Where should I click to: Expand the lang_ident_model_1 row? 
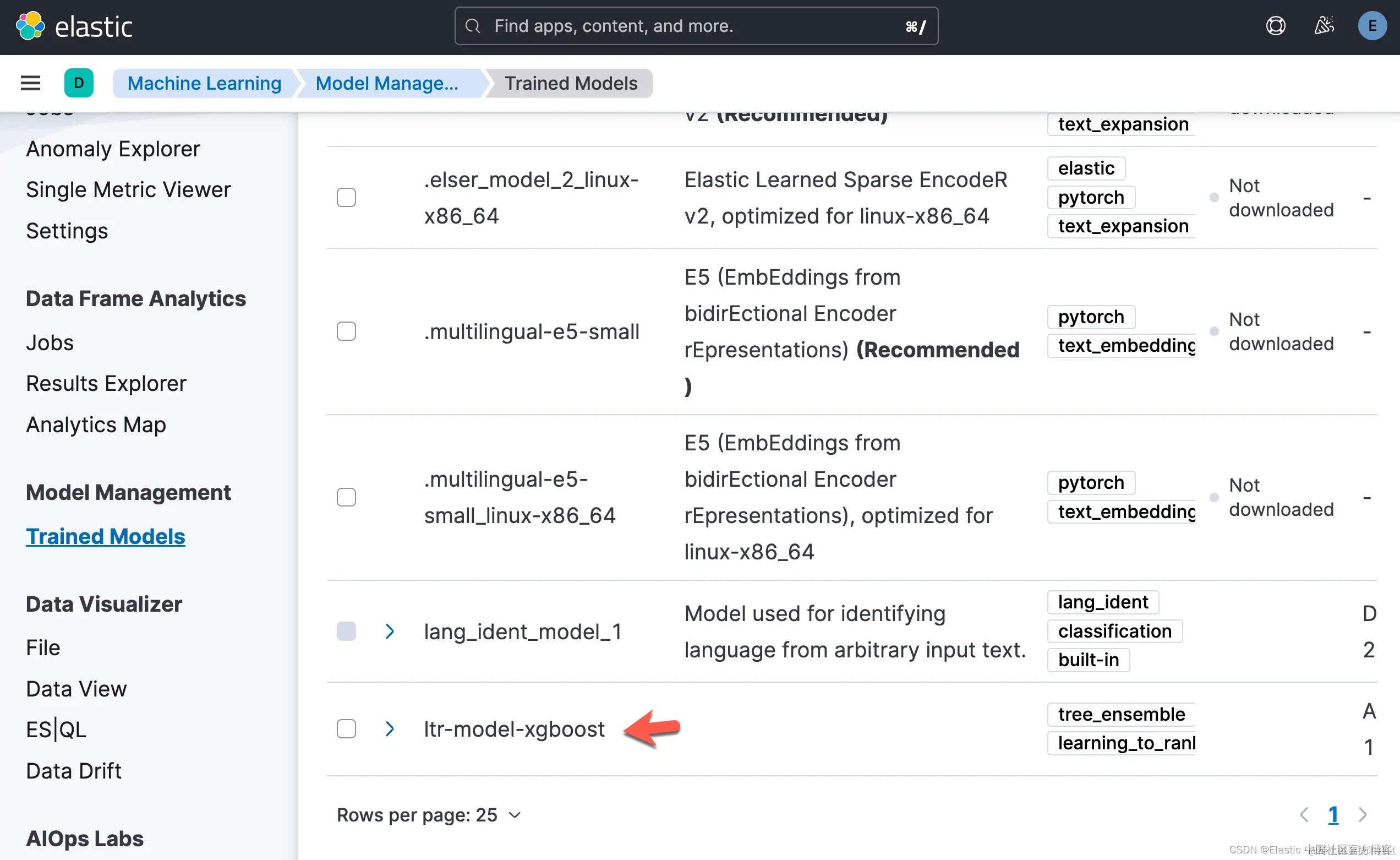[390, 632]
